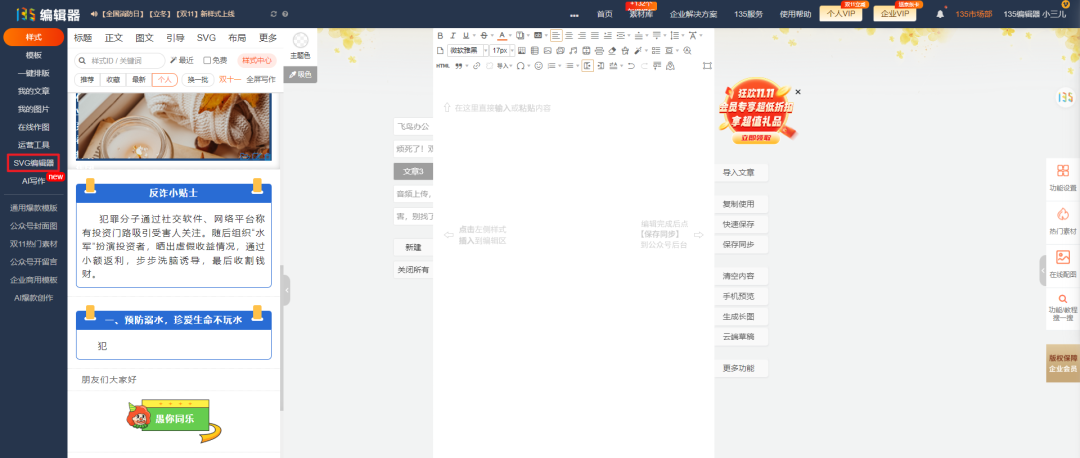Click the new blank document icon

point(440,50)
